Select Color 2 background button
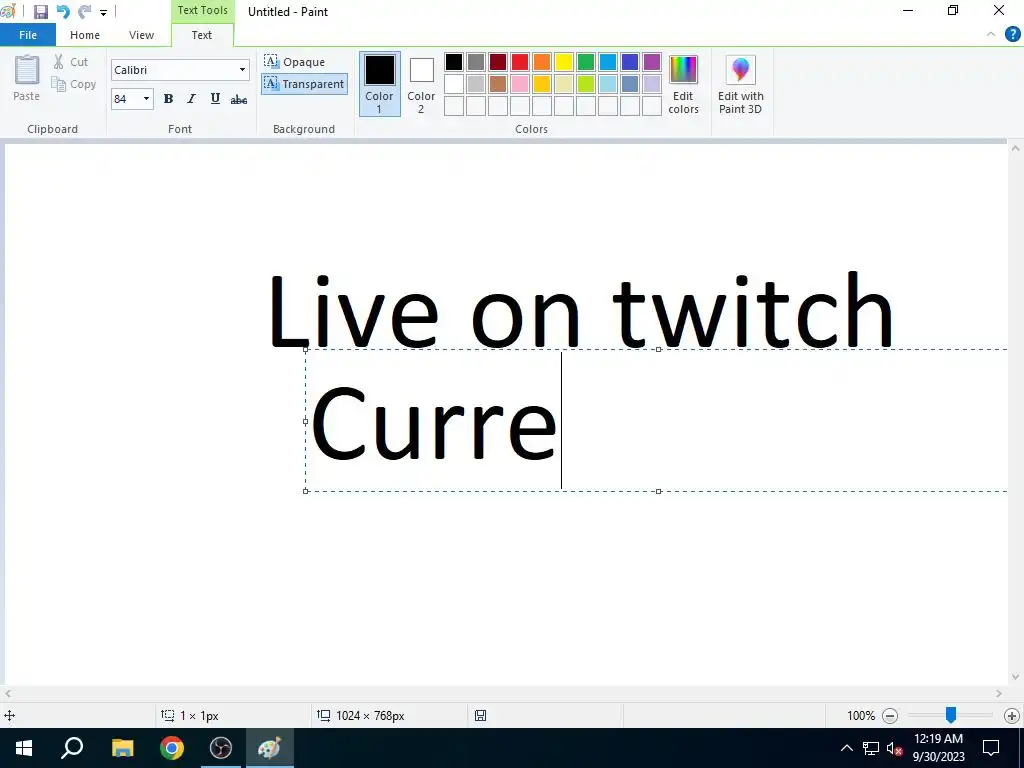The width and height of the screenshot is (1024, 768). [x=421, y=84]
